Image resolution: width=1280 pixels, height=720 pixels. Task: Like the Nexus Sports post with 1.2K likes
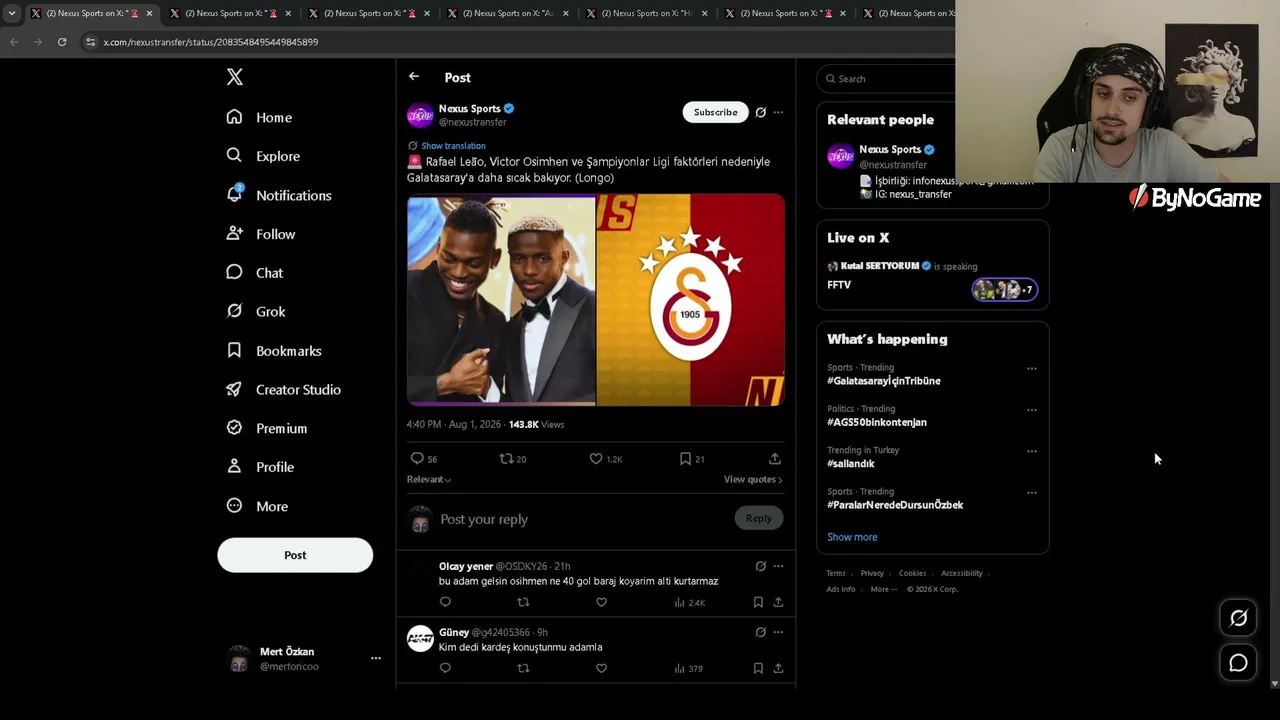click(x=596, y=459)
